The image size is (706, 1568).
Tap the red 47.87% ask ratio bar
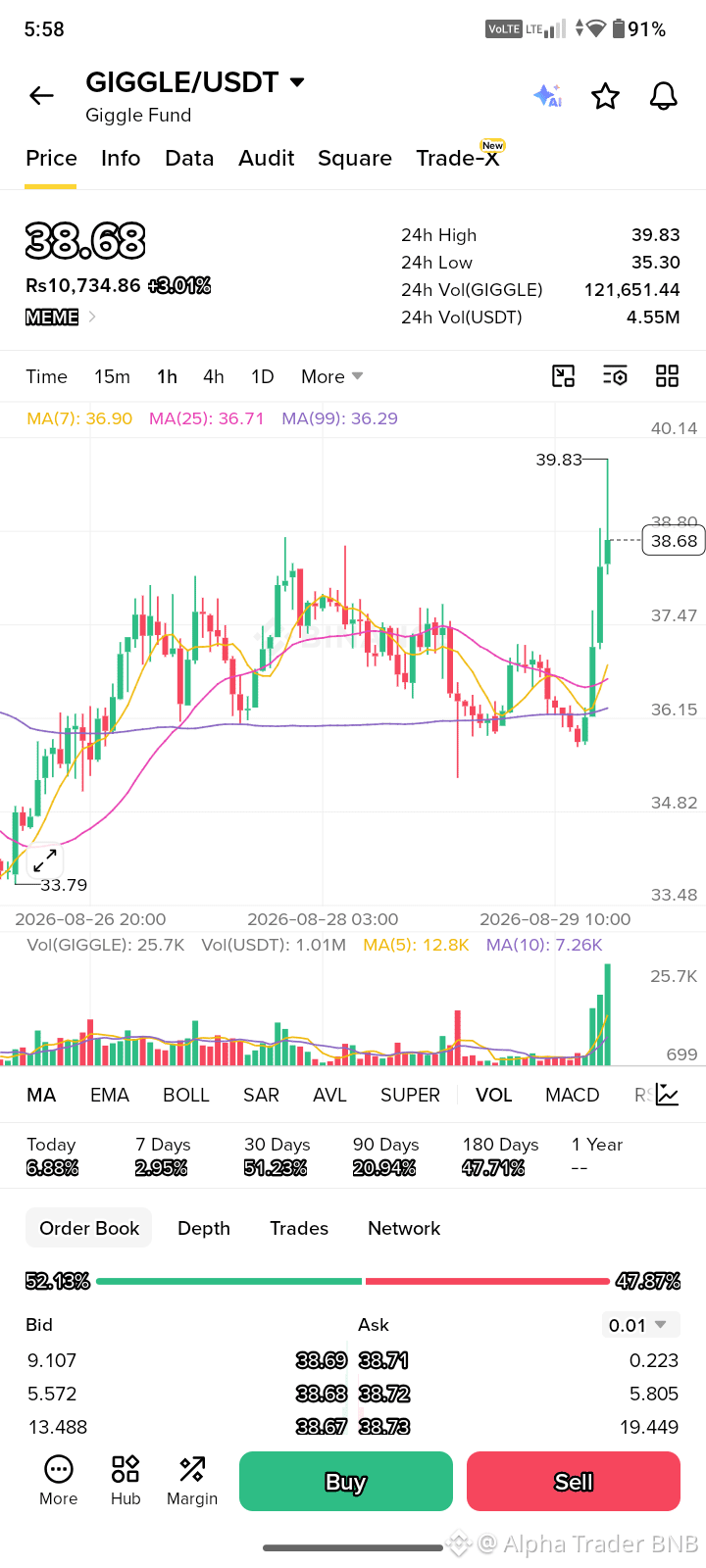487,1281
